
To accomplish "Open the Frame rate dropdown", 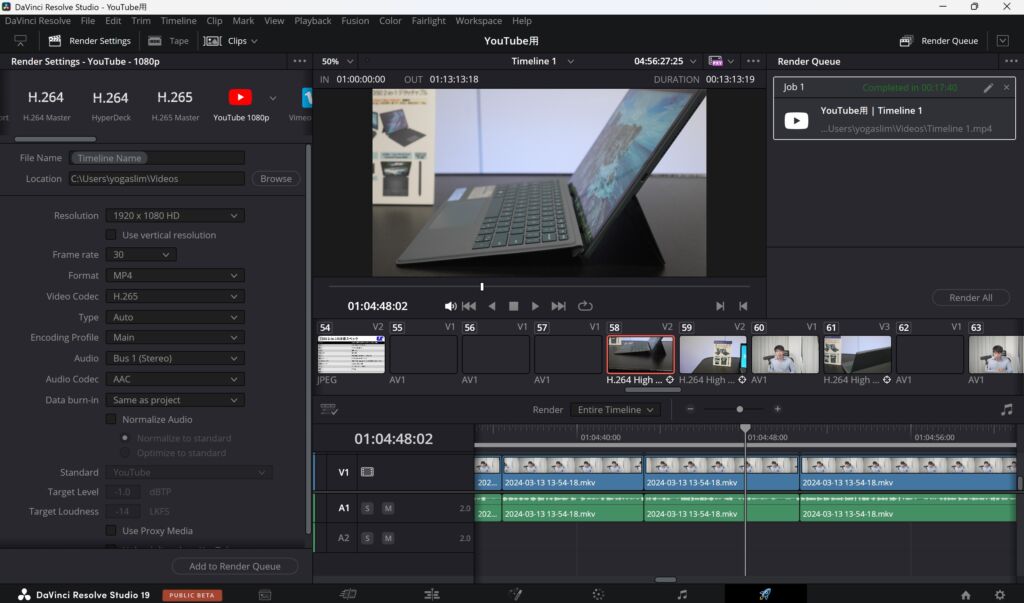I will [x=141, y=255].
